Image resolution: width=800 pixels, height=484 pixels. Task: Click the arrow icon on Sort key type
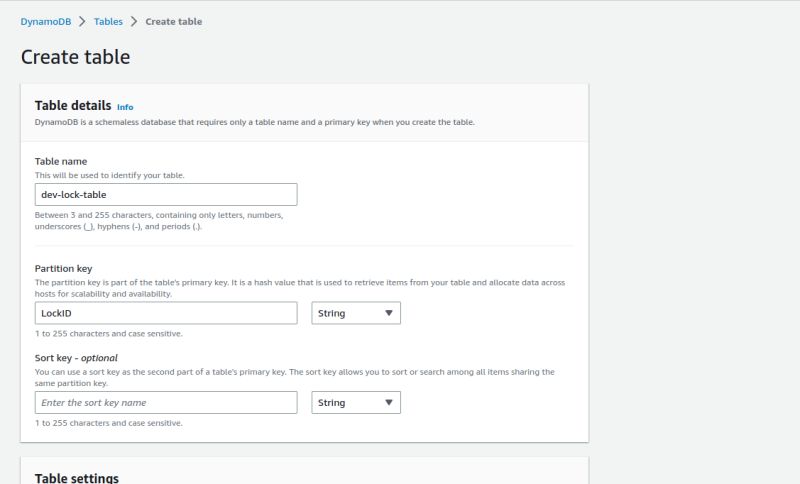tap(389, 402)
